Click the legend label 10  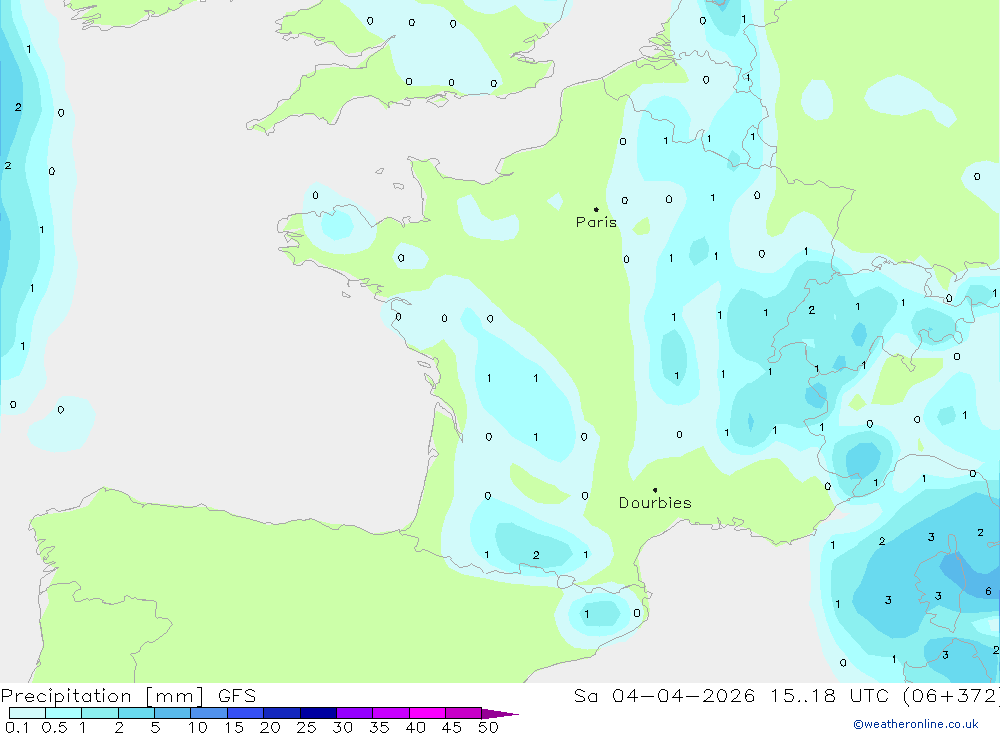coord(198,727)
